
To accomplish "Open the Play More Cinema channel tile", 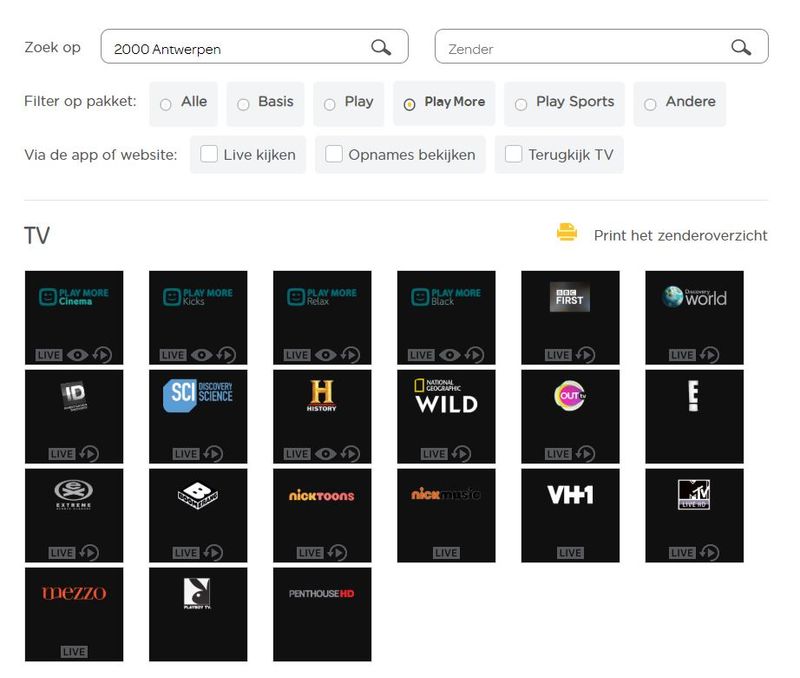I will pos(74,317).
